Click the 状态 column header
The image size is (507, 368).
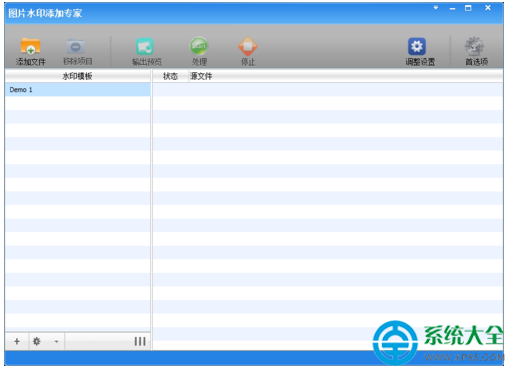coord(170,76)
